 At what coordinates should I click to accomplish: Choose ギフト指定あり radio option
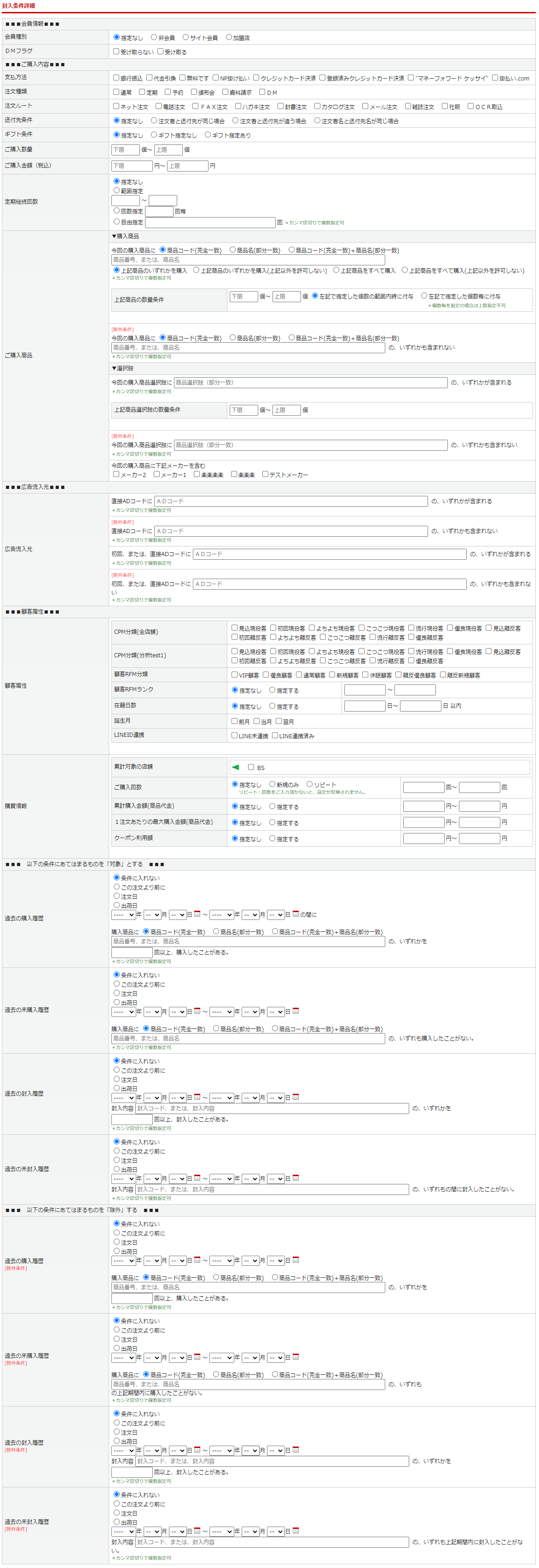coord(208,135)
